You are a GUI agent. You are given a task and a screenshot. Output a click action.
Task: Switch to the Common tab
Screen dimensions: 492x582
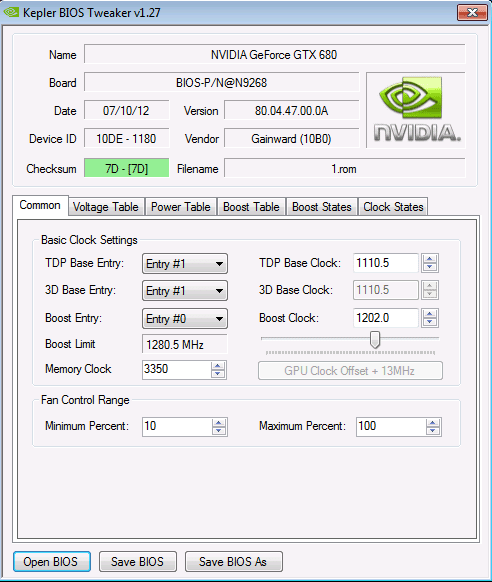[x=40, y=205]
